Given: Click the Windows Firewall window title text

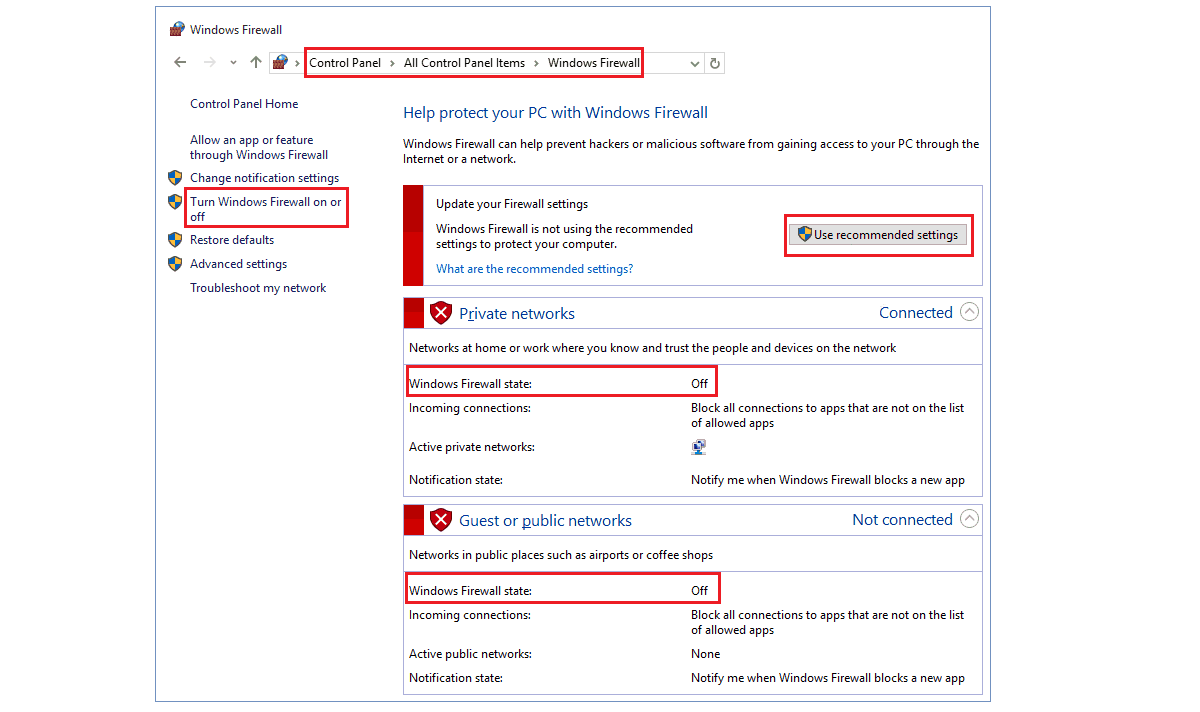Looking at the screenshot, I should (x=236, y=30).
